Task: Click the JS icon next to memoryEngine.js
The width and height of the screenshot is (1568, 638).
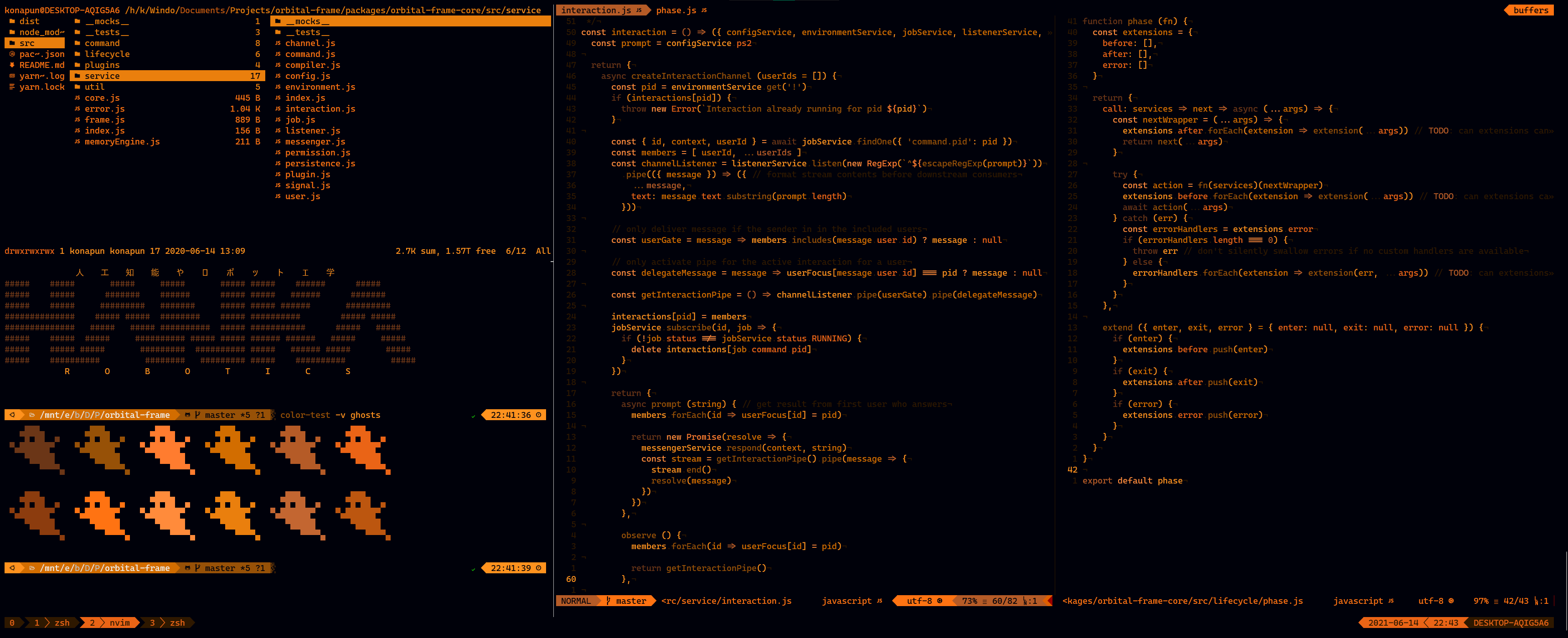Action: 77,142
